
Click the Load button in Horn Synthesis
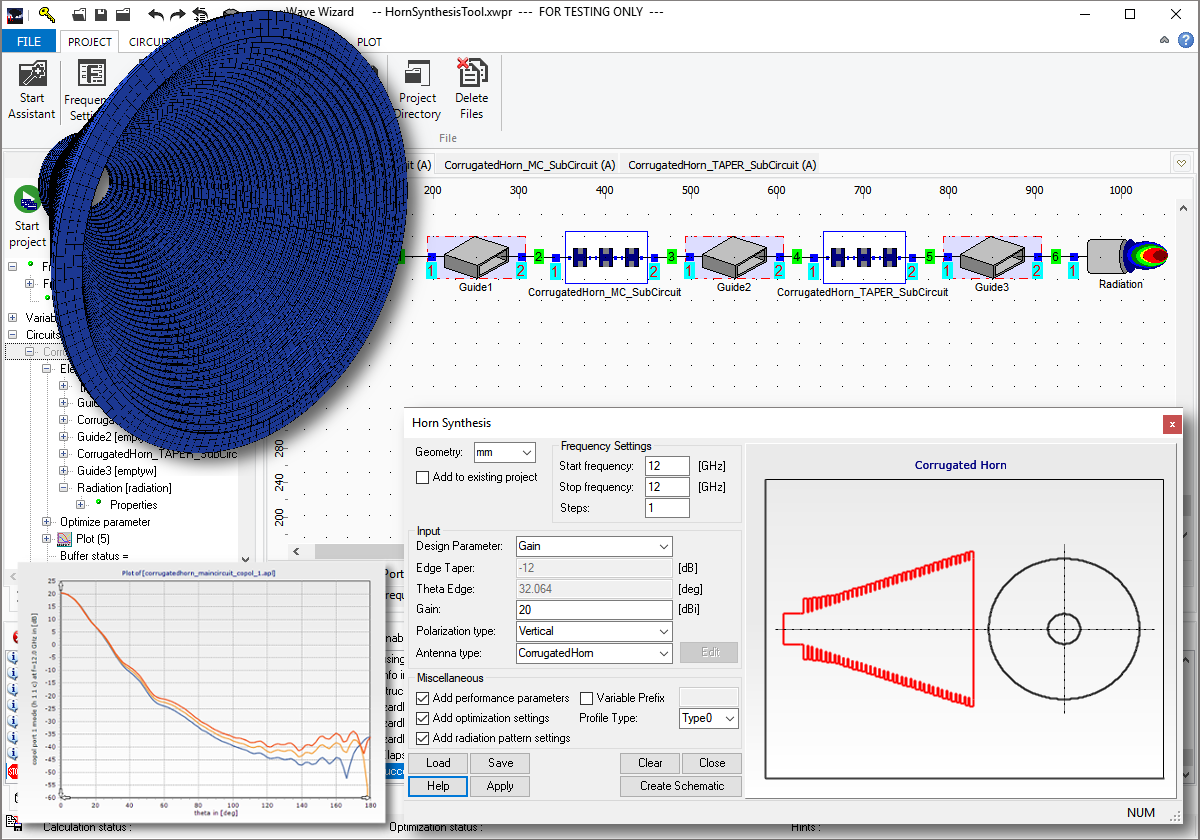(438, 763)
